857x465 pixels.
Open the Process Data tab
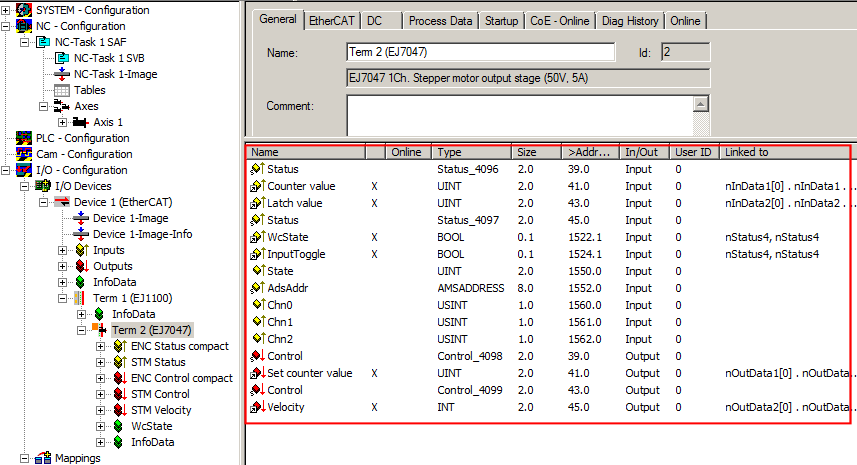click(x=441, y=21)
